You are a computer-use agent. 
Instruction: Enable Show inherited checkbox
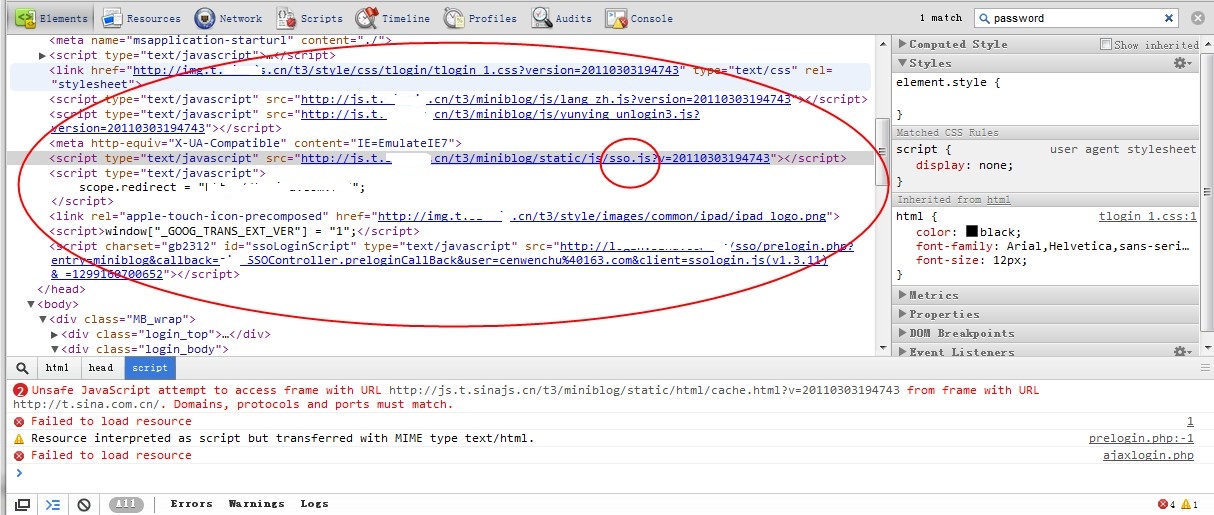pyautogui.click(x=1105, y=44)
